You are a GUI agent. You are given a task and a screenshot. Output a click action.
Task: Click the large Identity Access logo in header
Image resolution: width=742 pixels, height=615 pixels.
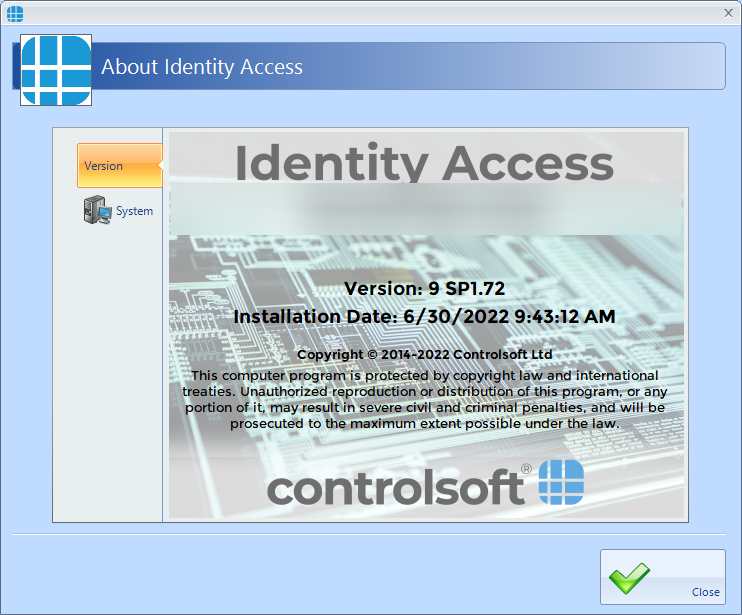(x=56, y=70)
